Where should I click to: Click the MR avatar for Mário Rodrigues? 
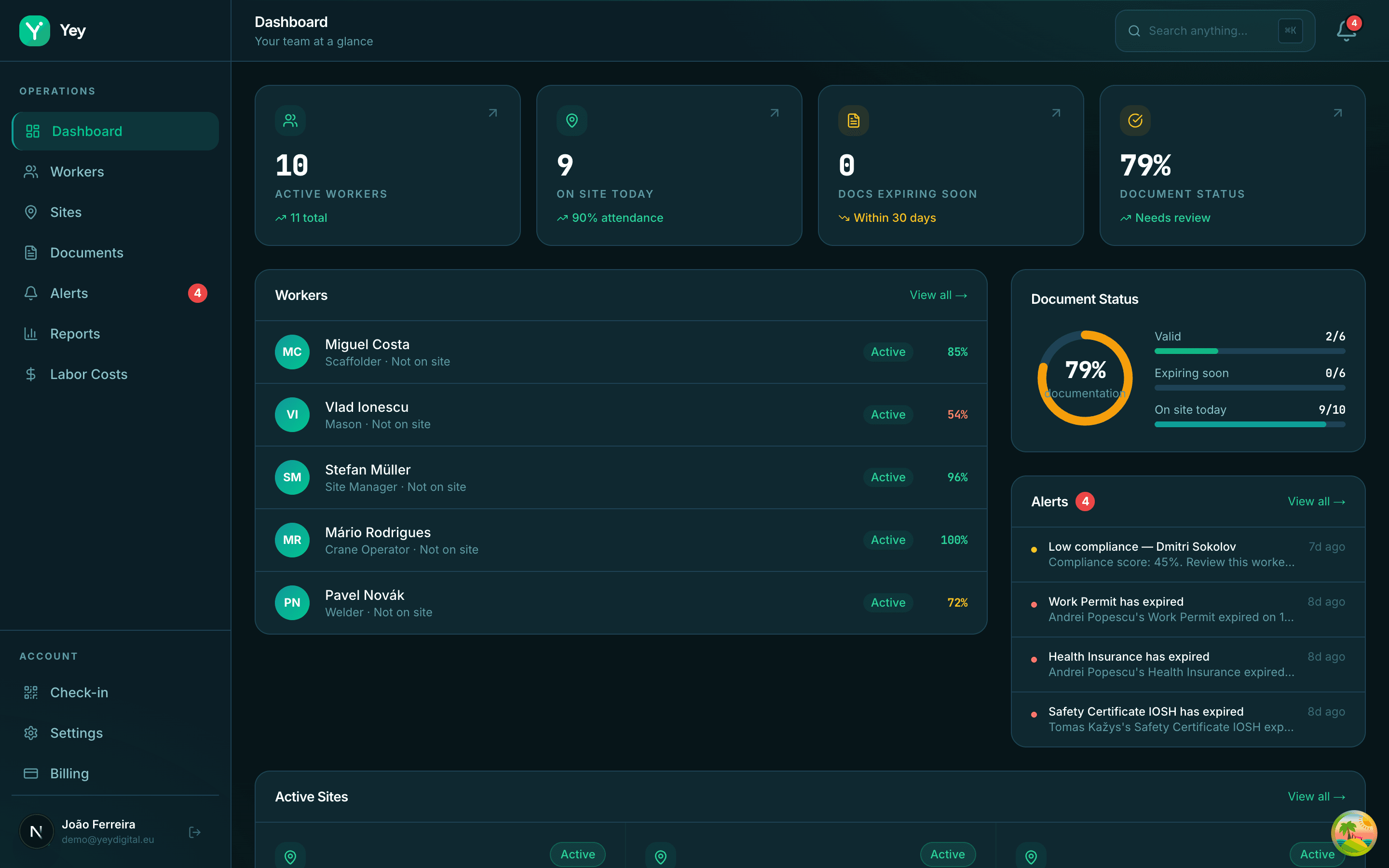pos(292,540)
